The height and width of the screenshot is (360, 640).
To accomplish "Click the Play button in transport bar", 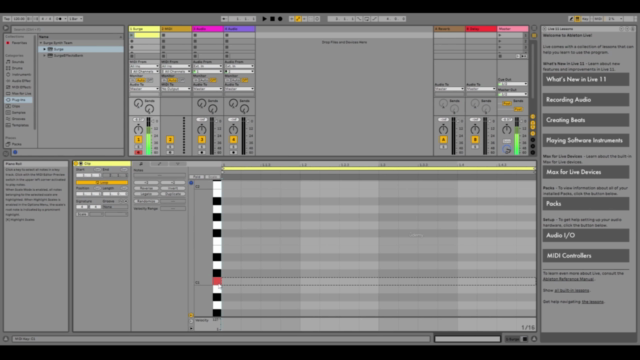I will pyautogui.click(x=264, y=19).
